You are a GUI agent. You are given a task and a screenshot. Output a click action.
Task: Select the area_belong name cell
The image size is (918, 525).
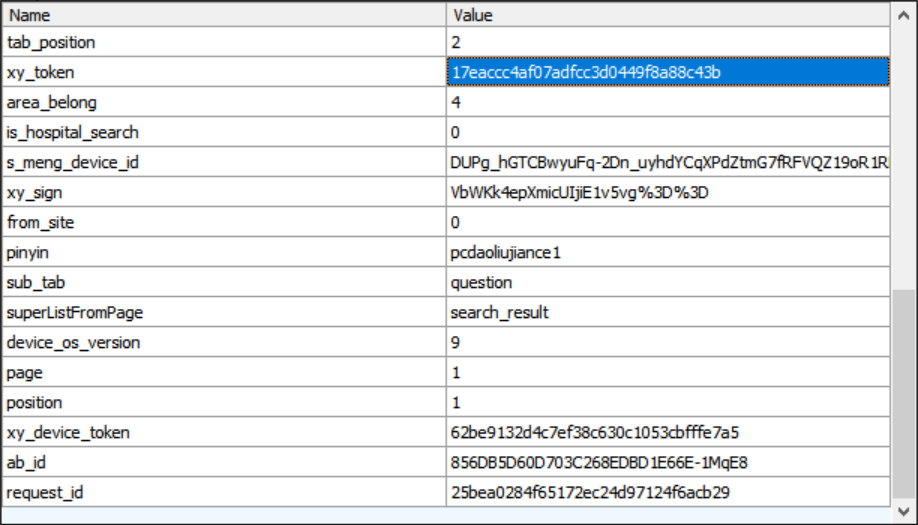[x=224, y=102]
